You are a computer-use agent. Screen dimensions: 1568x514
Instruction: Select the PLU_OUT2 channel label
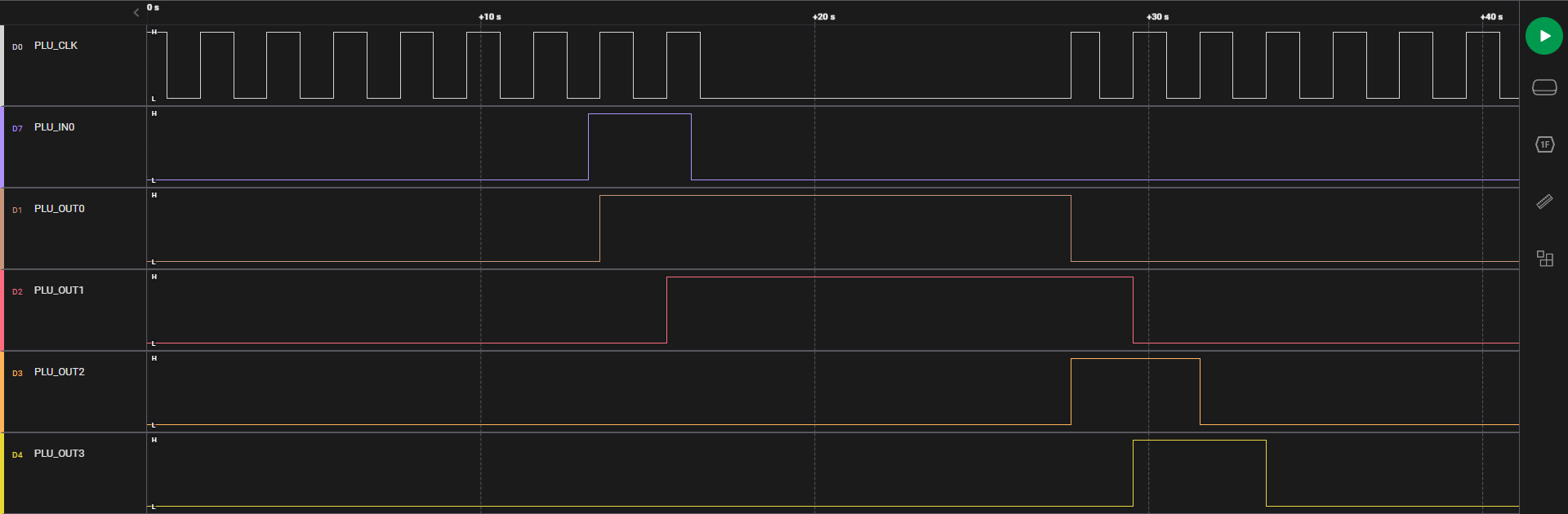pyautogui.click(x=59, y=372)
